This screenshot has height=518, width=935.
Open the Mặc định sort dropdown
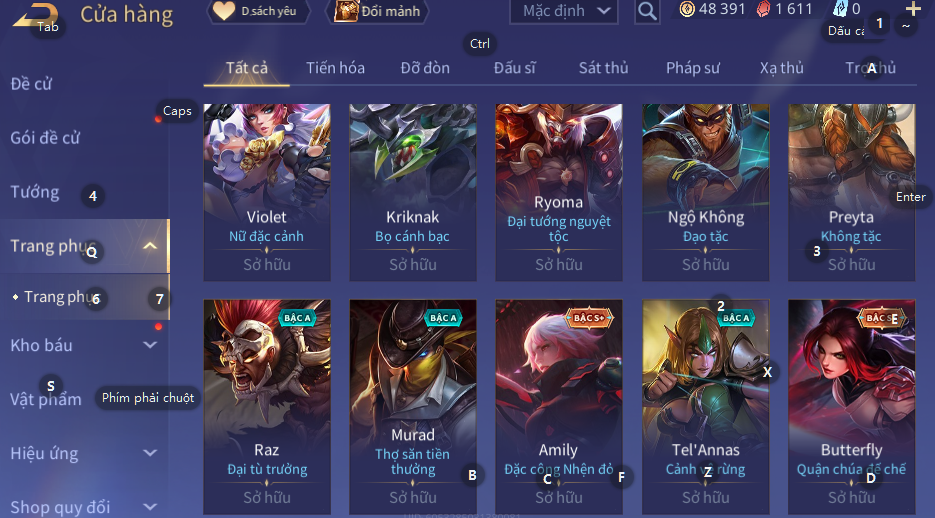tap(564, 11)
